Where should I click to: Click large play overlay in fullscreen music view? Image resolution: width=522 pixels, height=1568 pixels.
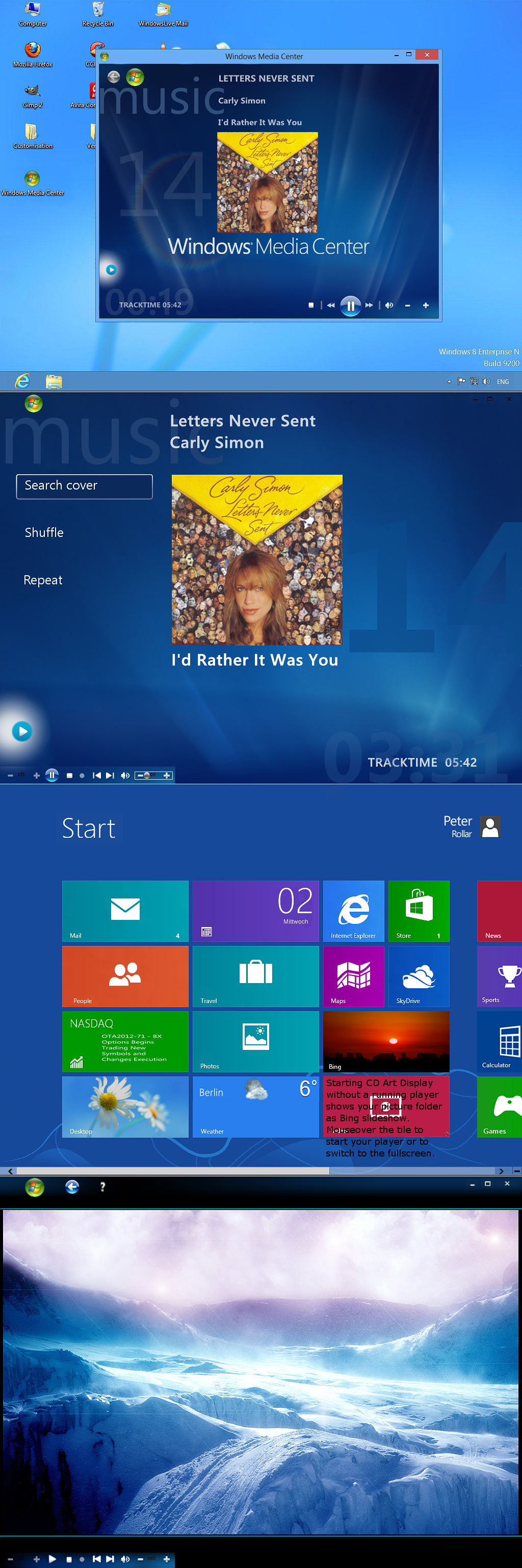point(22,731)
